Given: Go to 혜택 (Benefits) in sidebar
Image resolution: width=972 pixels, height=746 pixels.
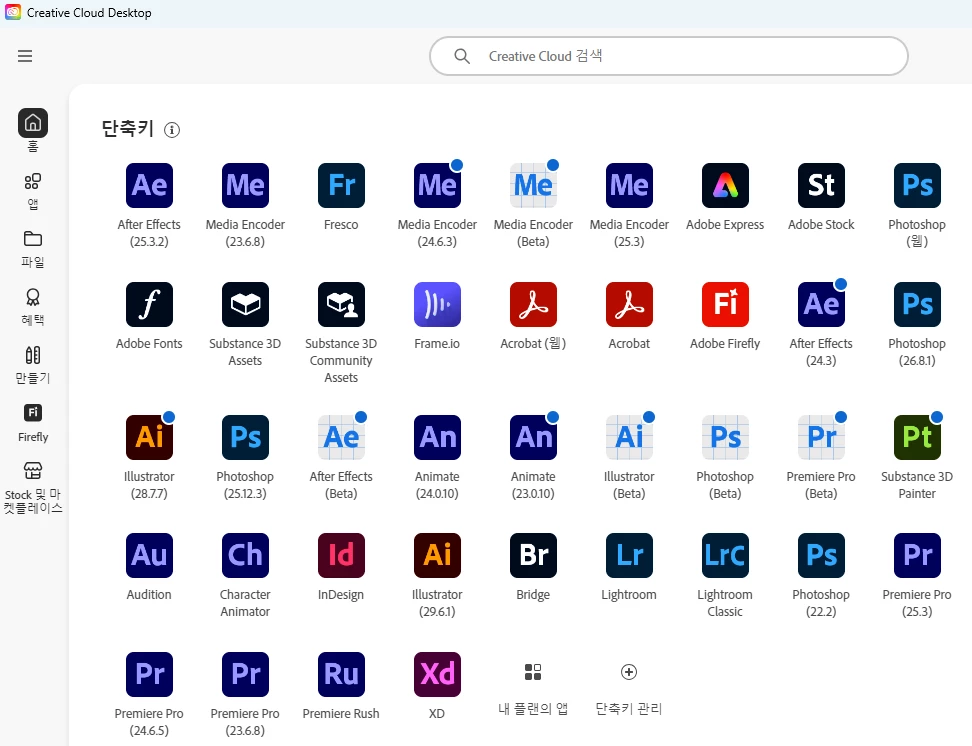Looking at the screenshot, I should (33, 307).
